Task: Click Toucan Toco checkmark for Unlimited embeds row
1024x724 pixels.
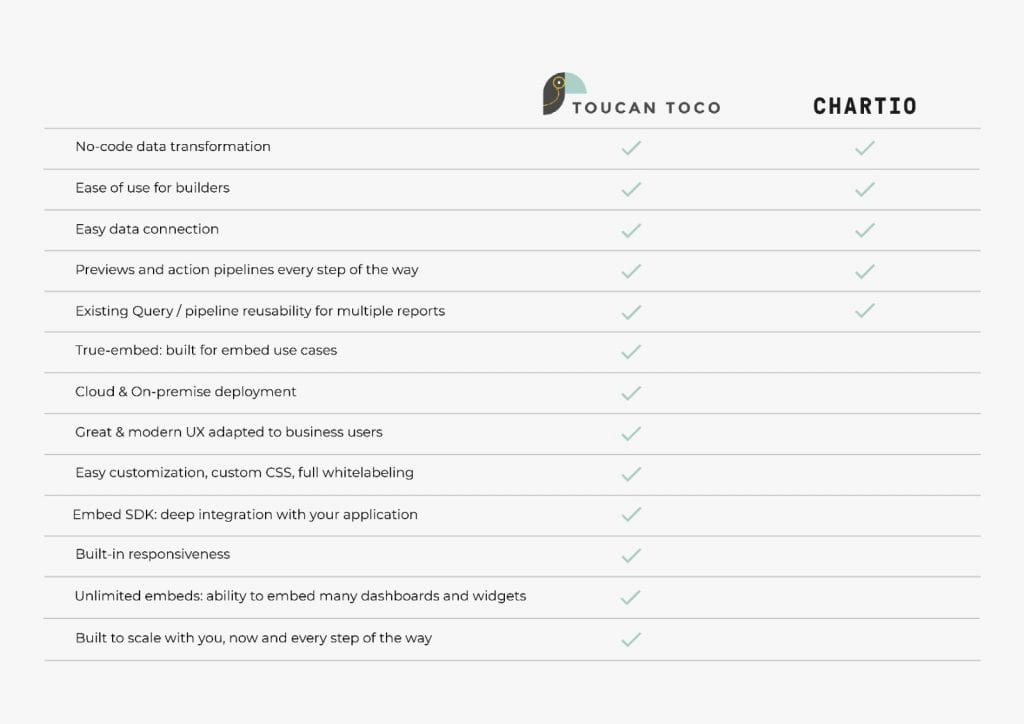Action: click(x=631, y=597)
